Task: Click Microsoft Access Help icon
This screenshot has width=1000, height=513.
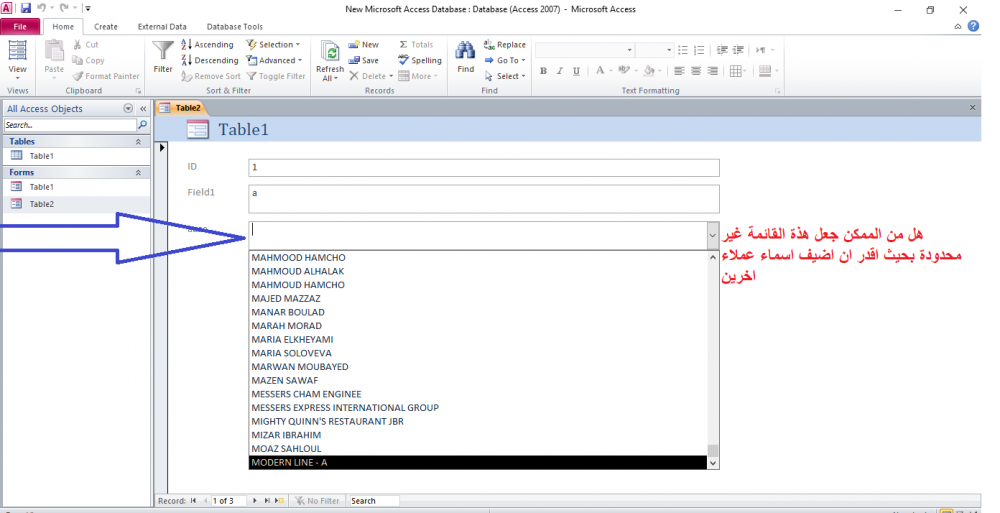Action: click(973, 26)
